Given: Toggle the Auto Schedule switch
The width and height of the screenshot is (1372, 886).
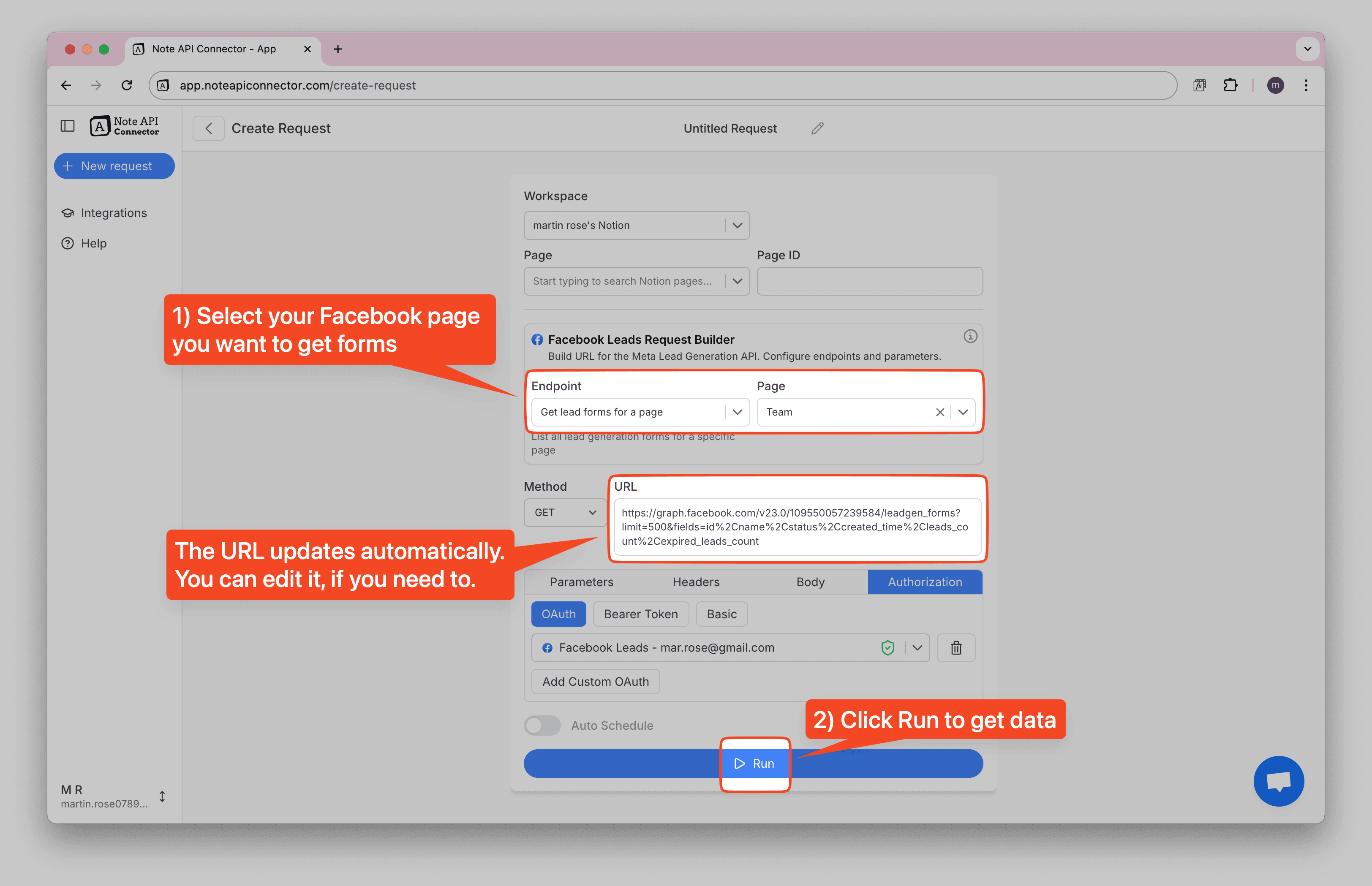Looking at the screenshot, I should [542, 726].
